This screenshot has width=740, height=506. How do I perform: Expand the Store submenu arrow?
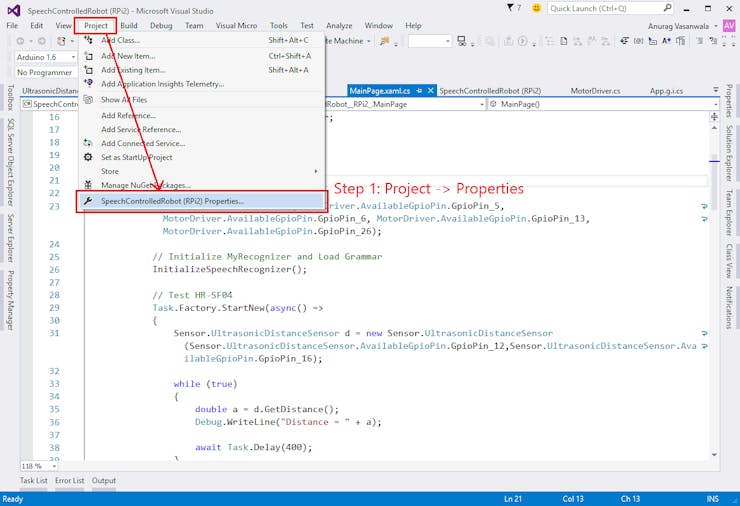click(316, 171)
